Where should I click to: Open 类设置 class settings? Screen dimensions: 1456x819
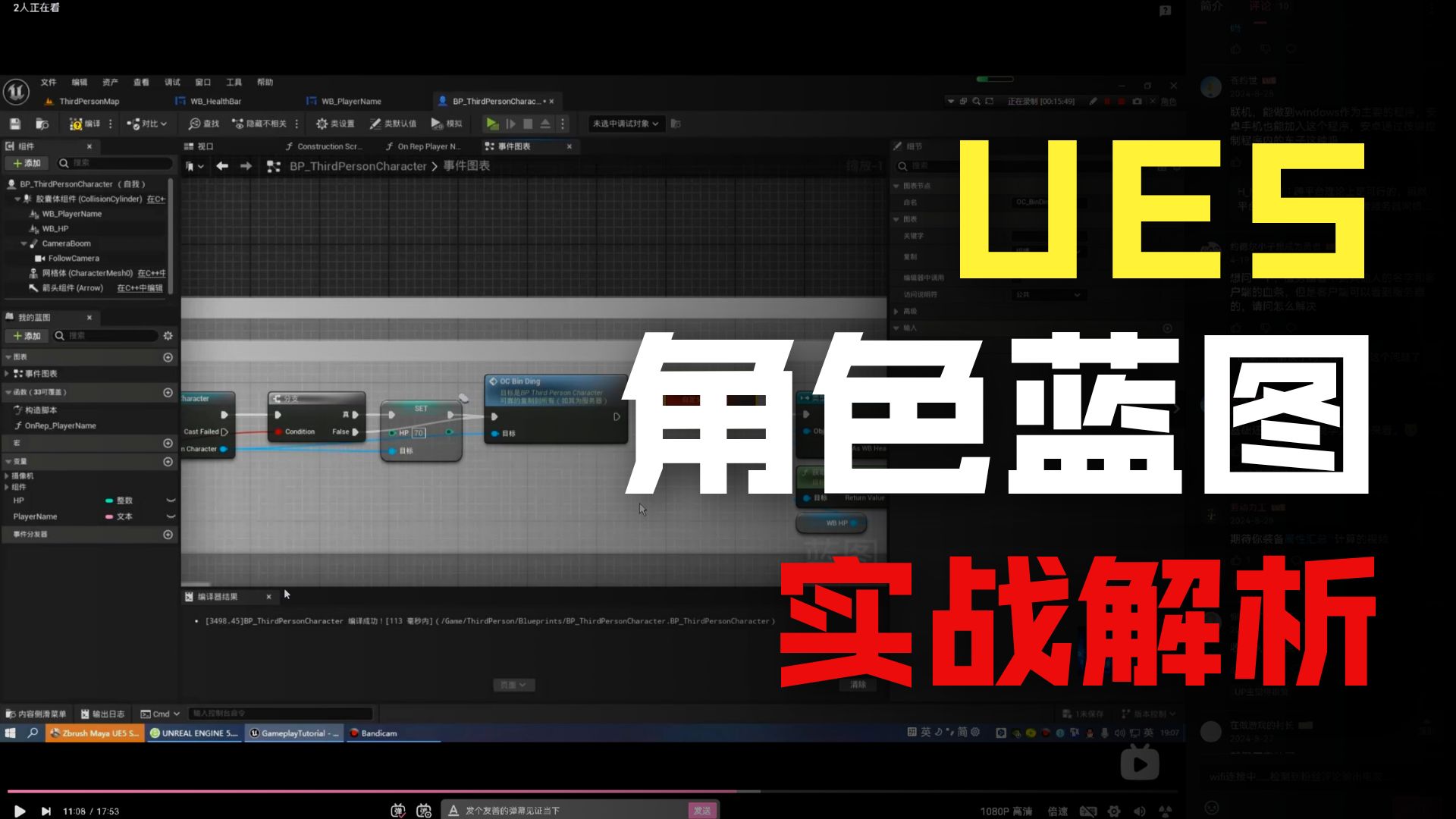click(335, 124)
